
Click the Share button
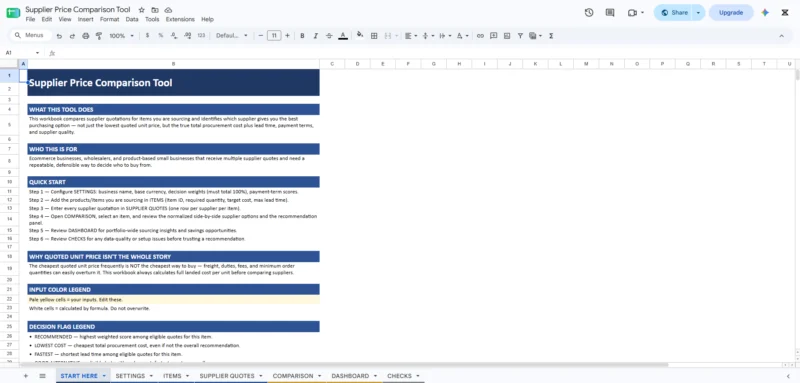point(674,13)
